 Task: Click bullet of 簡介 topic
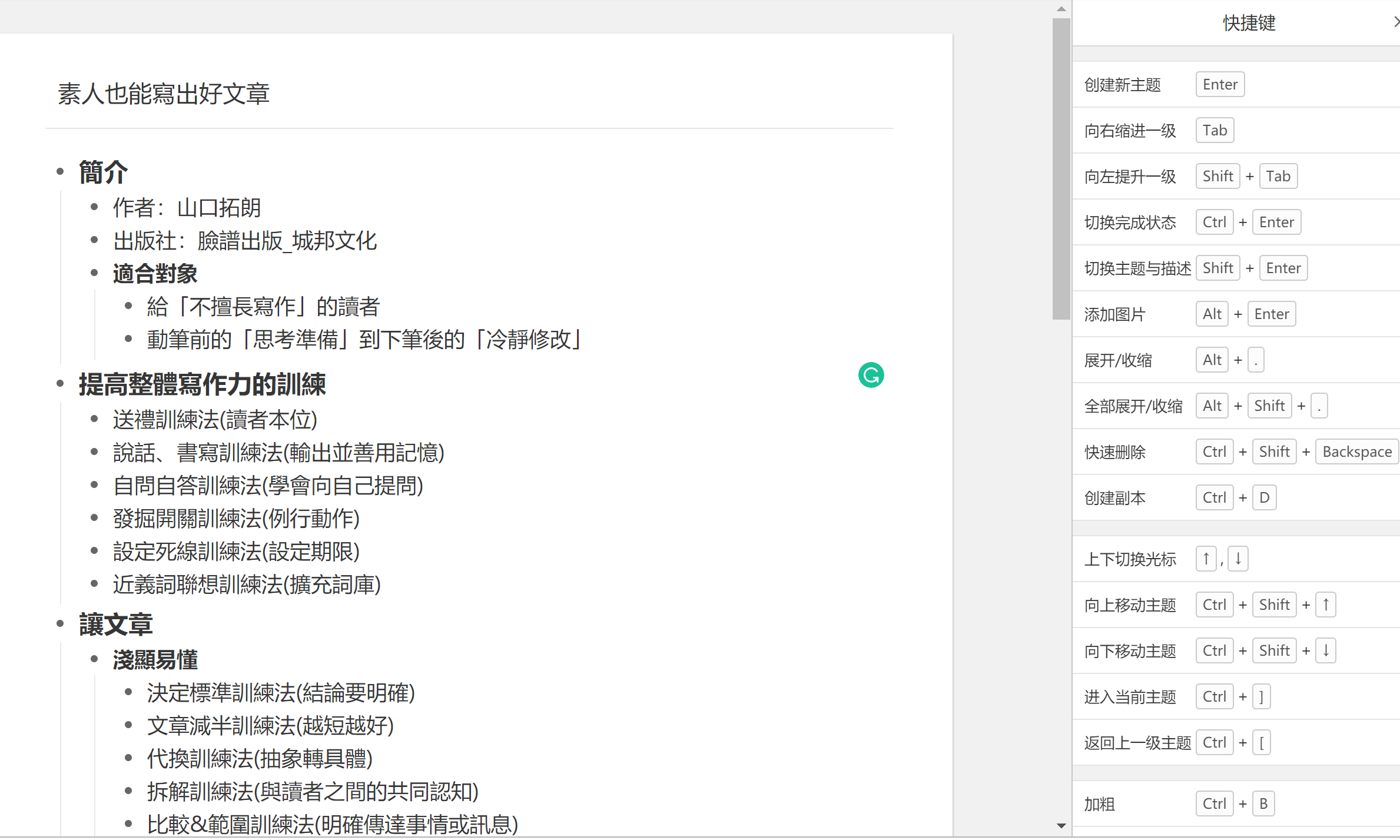[60, 172]
